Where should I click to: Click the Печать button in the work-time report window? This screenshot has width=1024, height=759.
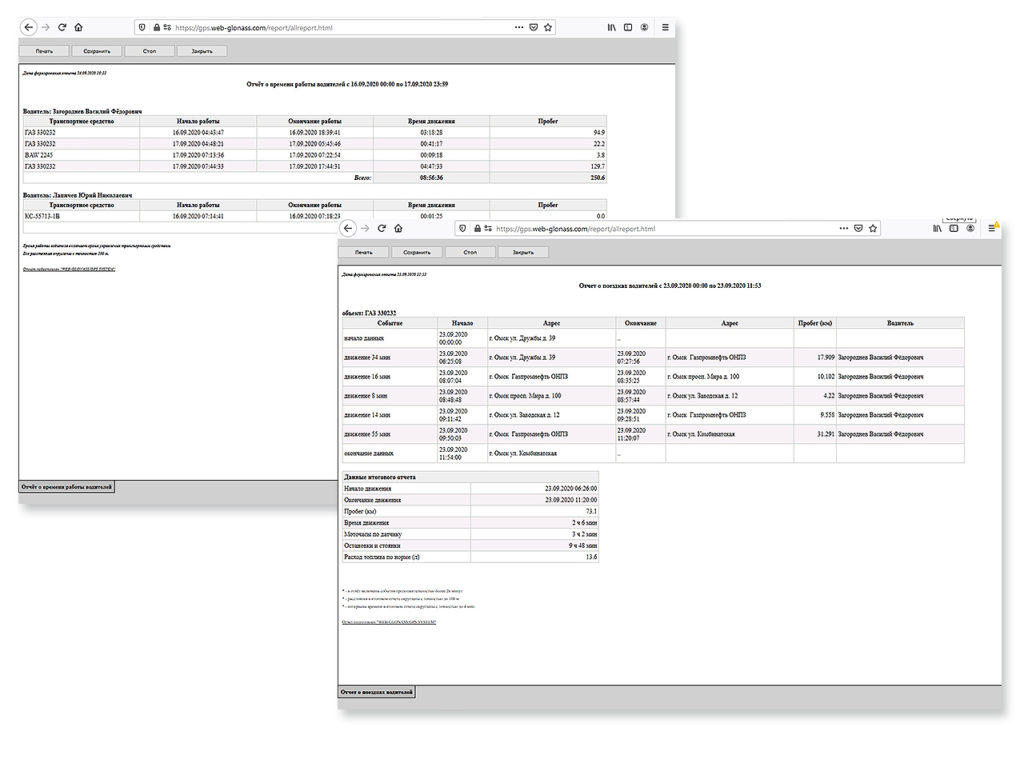44,51
